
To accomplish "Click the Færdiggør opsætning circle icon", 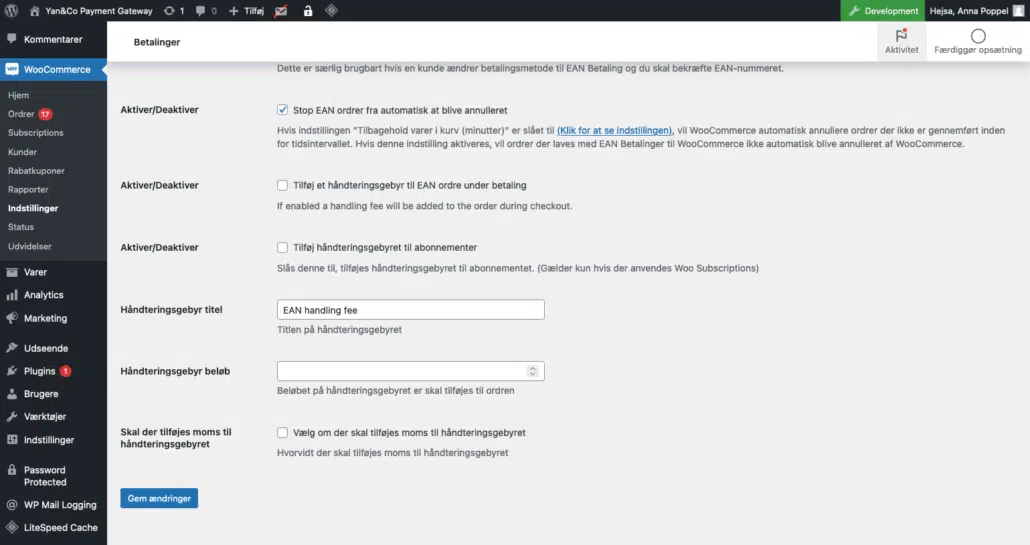I will tap(978, 36).
